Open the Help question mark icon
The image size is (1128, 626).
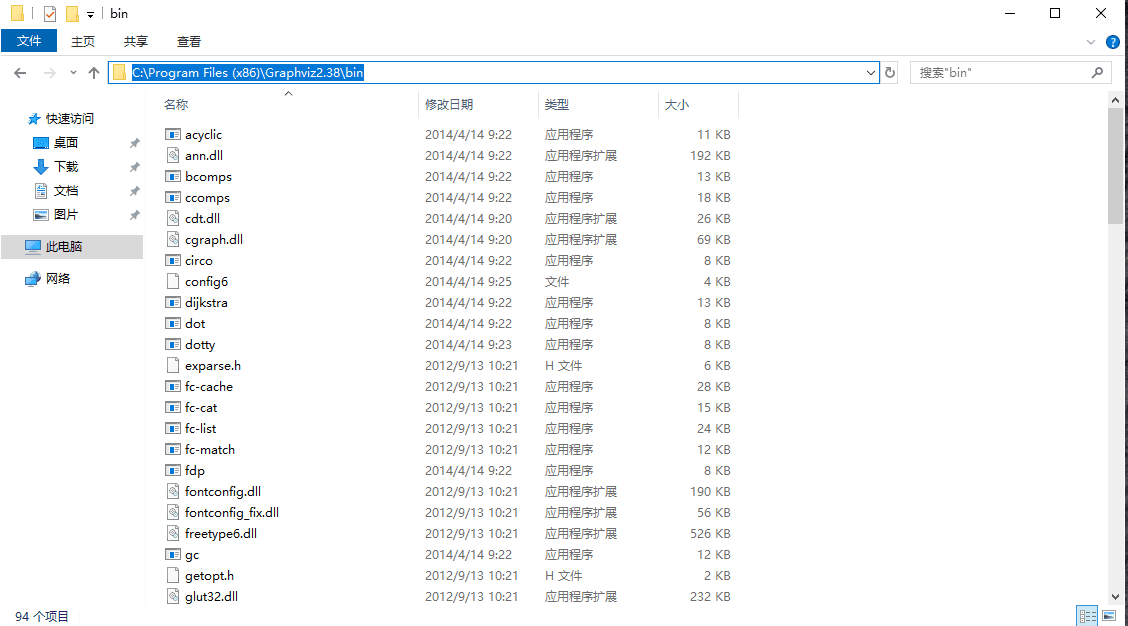point(1113,42)
